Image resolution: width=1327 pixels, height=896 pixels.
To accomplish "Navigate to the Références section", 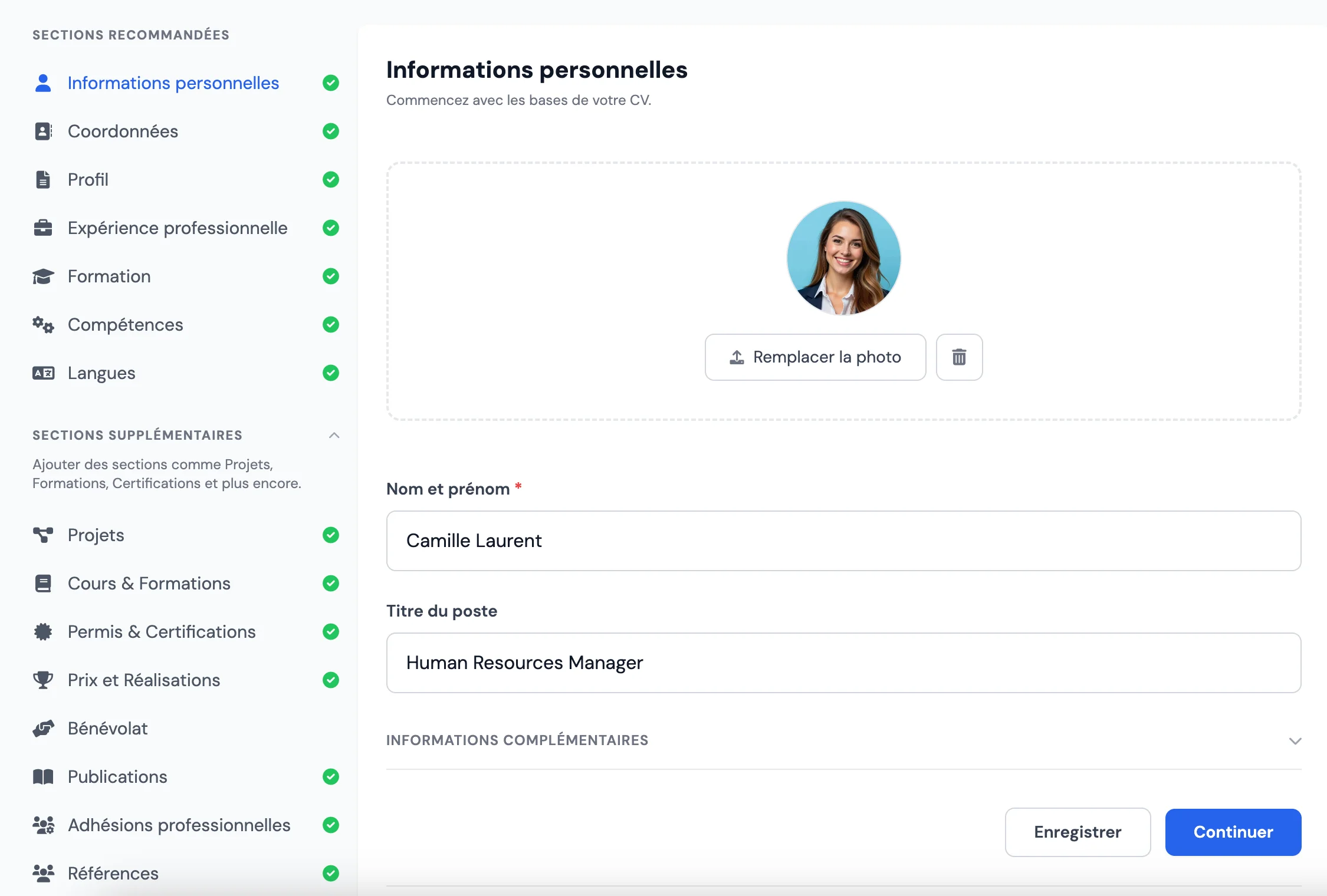I will pyautogui.click(x=113, y=873).
